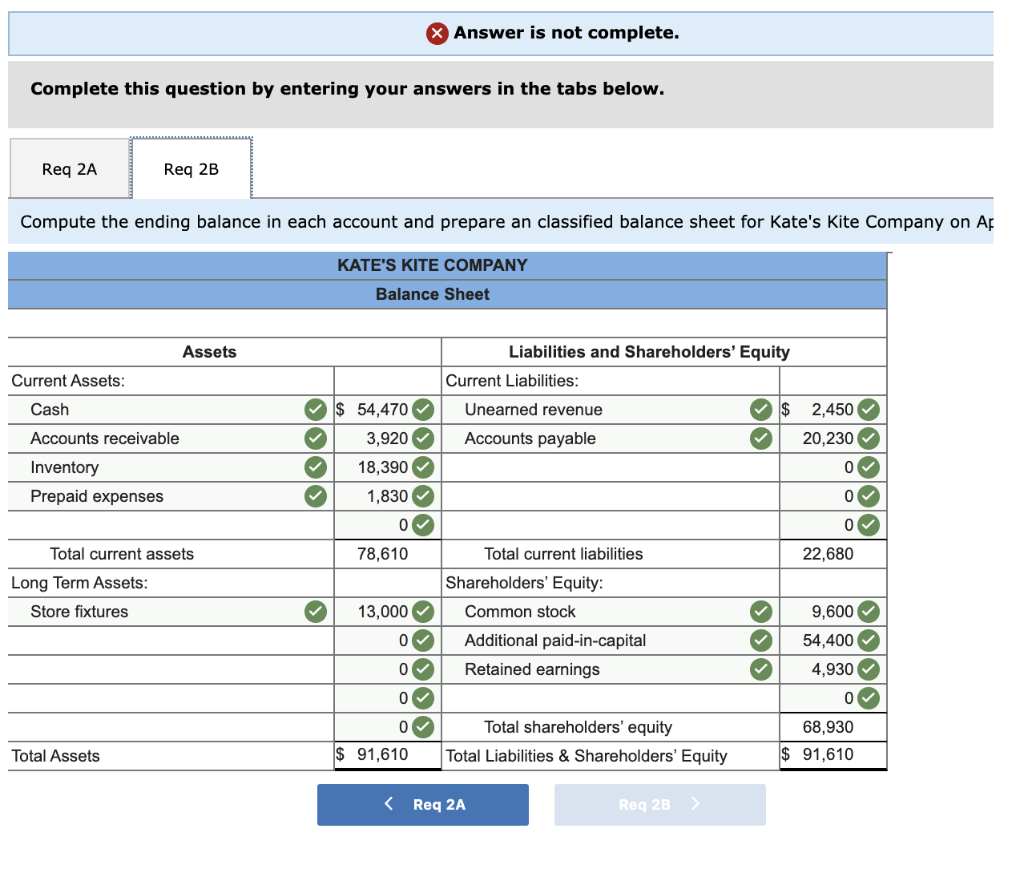Click checkmark next to Inventory label
Viewport: 1024px width, 869px height.
click(x=315, y=467)
